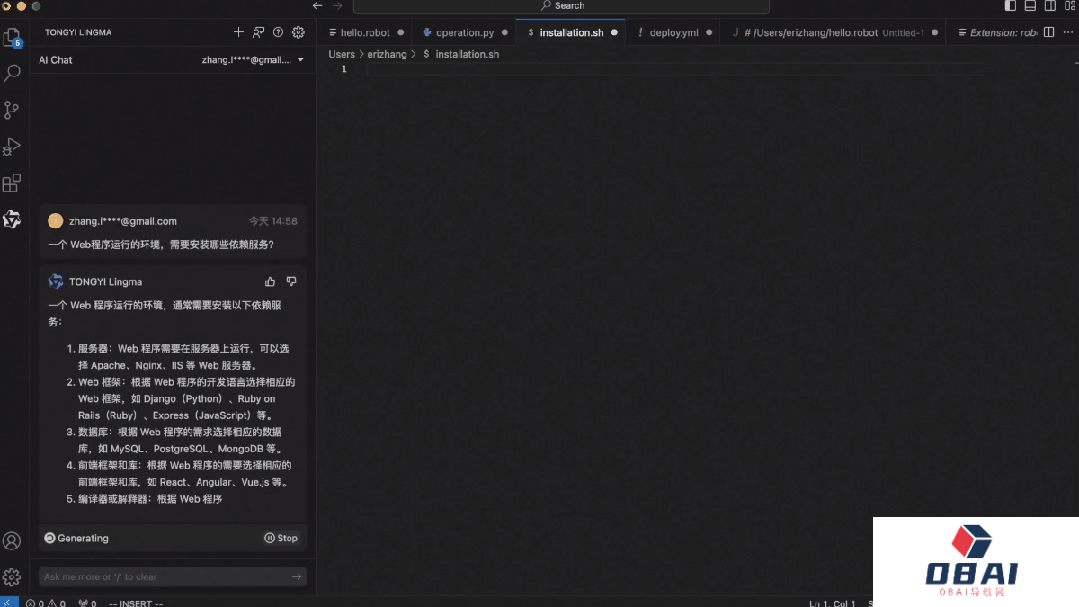Dislike the Tongyi Lingma response
This screenshot has width=1079, height=607.
pos(291,282)
